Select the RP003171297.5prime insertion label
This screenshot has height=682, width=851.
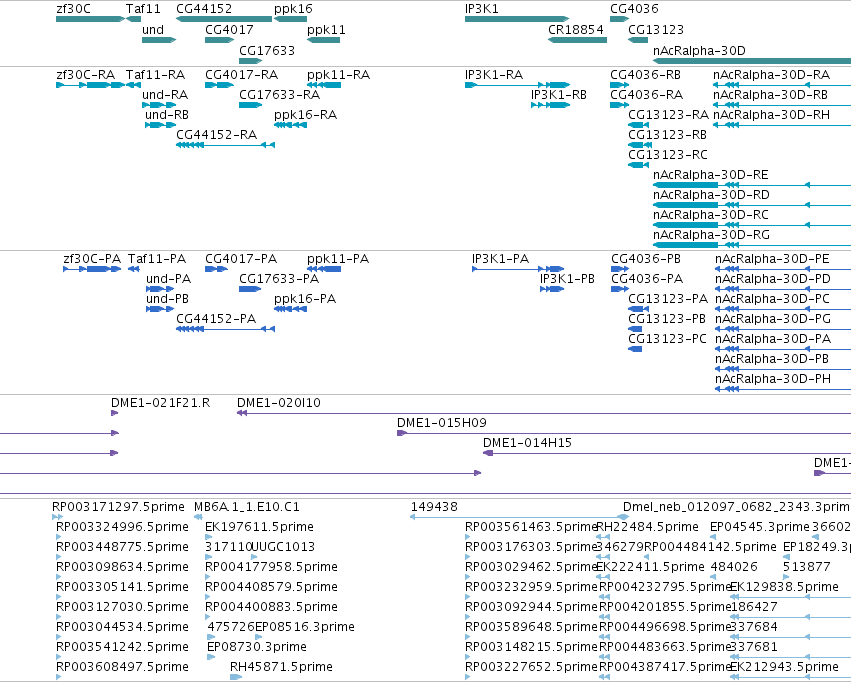118,507
